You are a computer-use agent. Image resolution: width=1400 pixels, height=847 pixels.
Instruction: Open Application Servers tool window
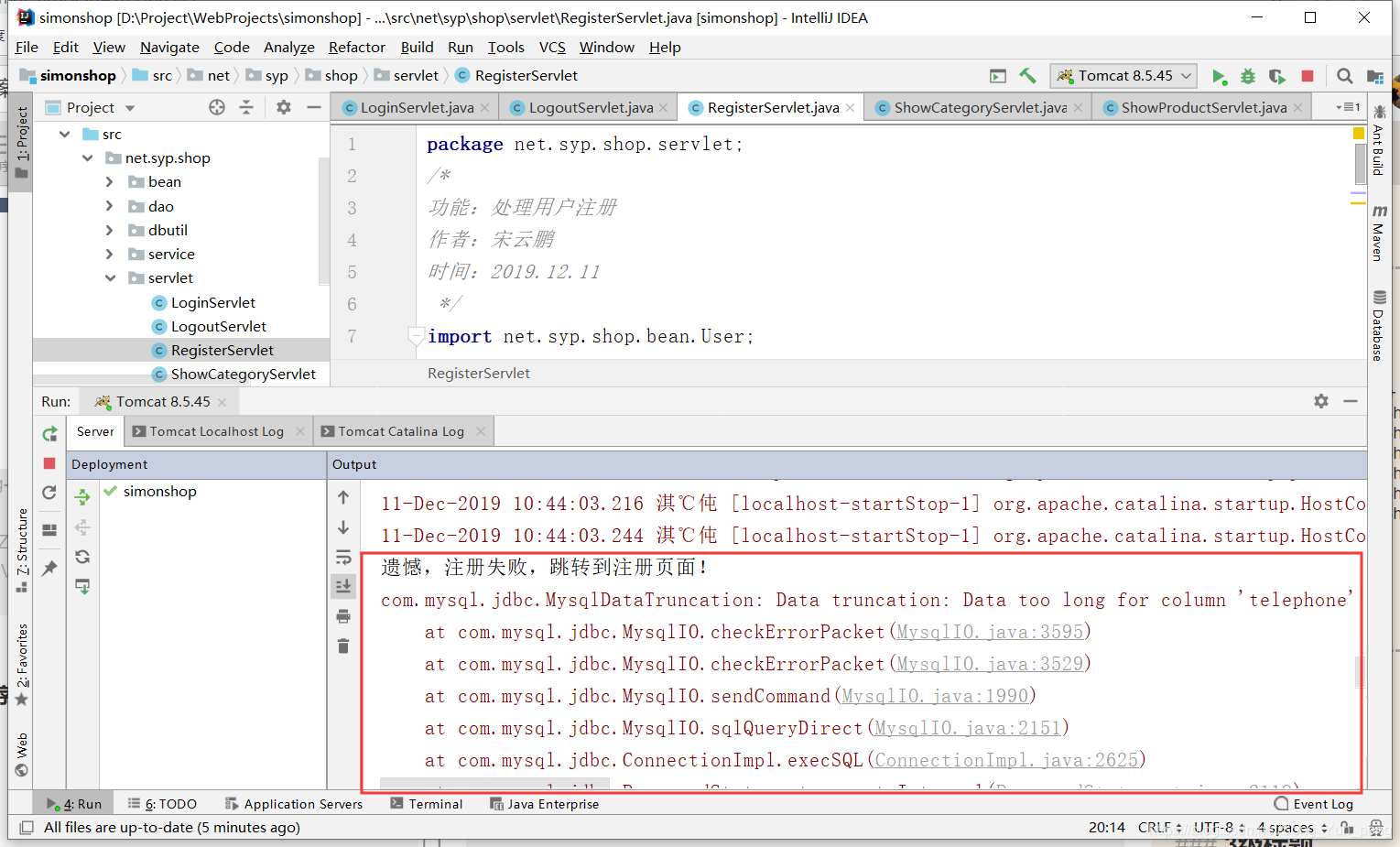point(294,804)
